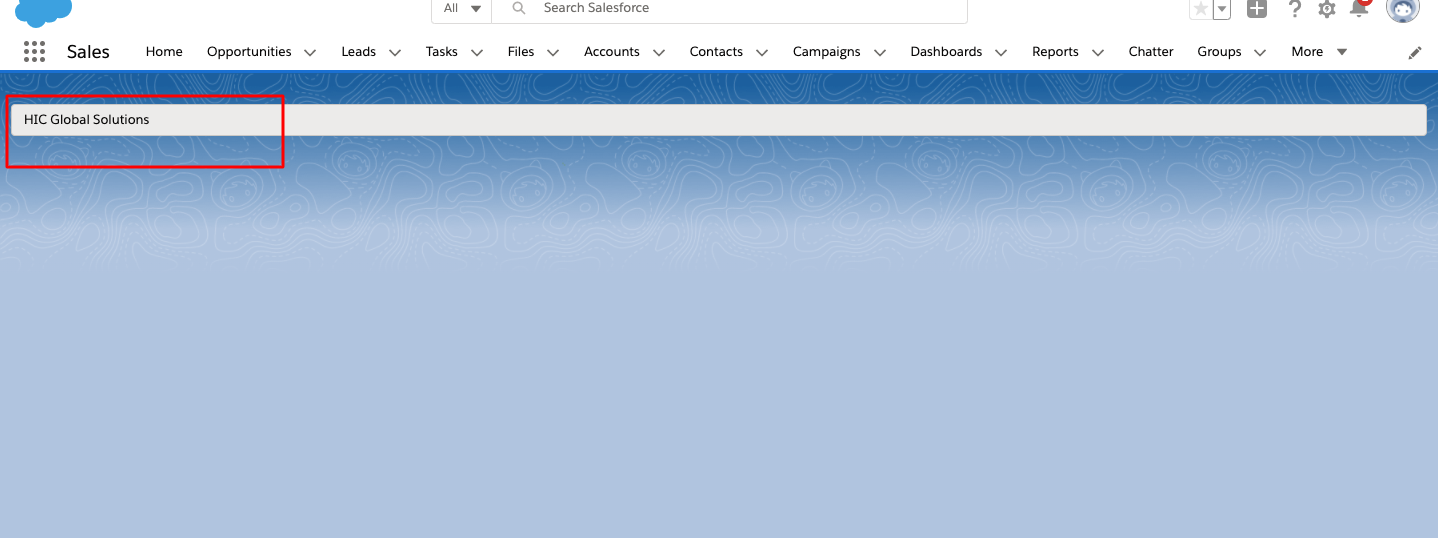Focus the Search Salesforce input field
Viewport: 1438px width, 538px height.
730,9
